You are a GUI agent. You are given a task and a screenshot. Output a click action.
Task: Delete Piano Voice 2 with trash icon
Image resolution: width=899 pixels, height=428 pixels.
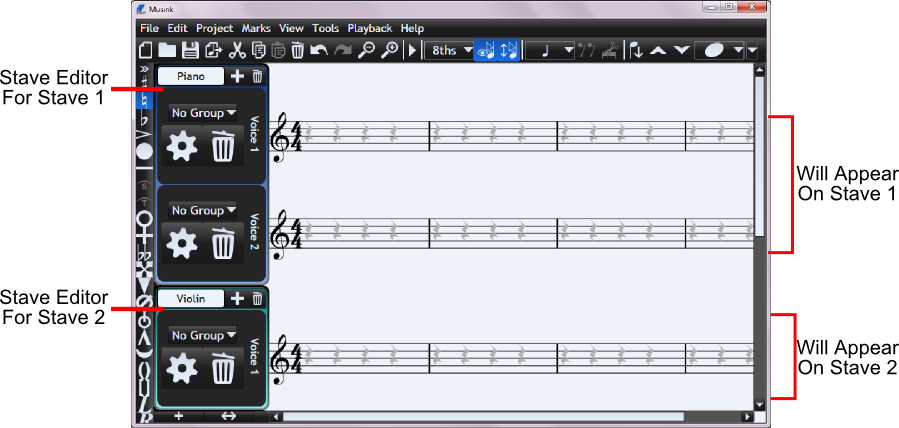(x=223, y=245)
